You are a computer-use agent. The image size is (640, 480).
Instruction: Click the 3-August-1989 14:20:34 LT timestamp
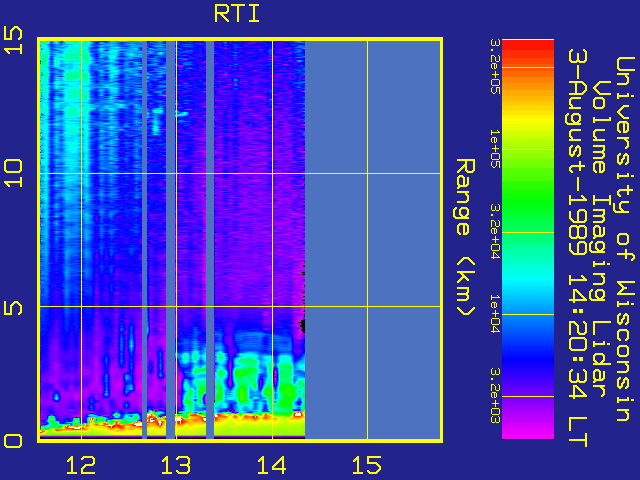(x=578, y=248)
